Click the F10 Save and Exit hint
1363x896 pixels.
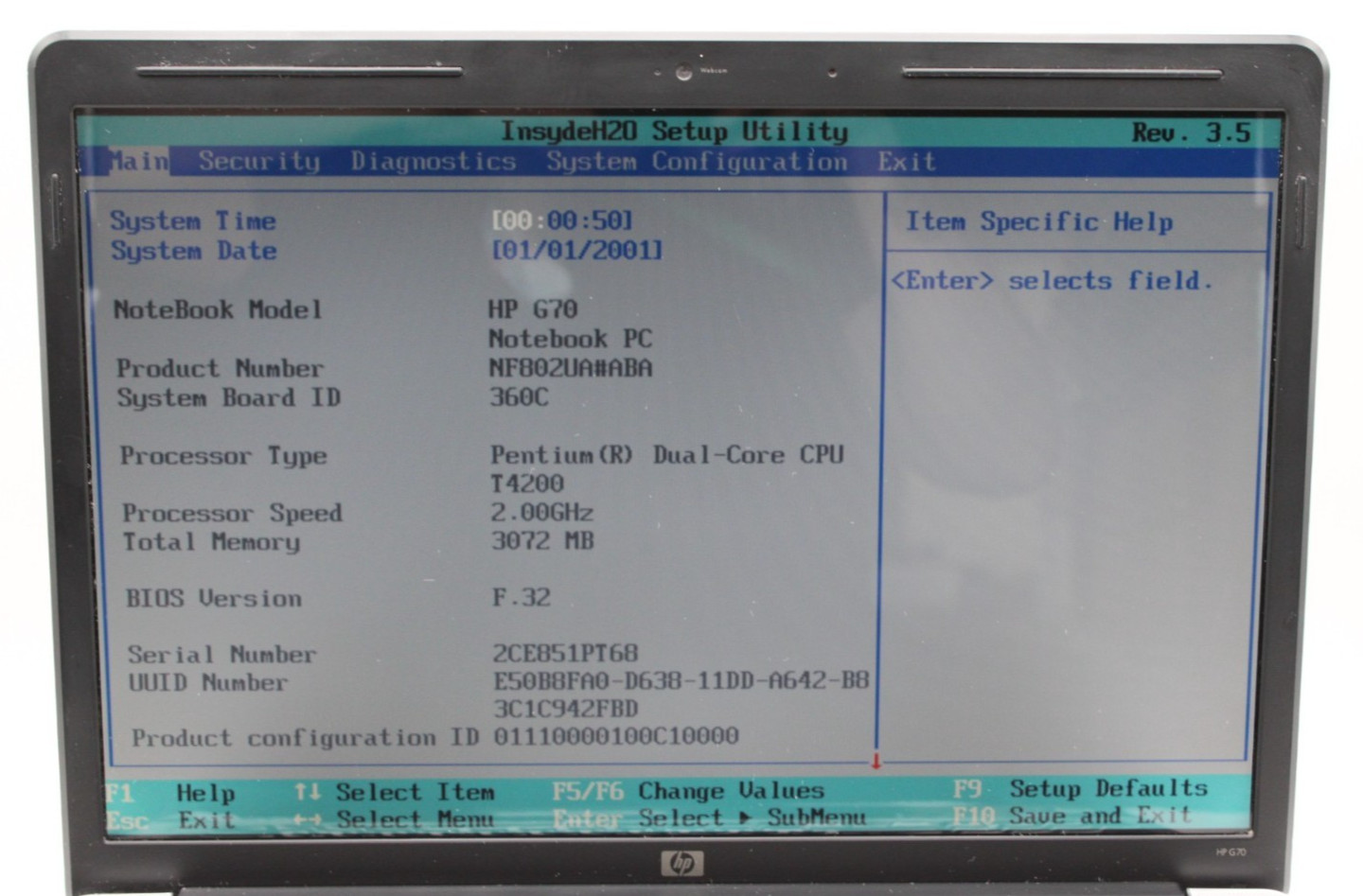[x=1072, y=816]
